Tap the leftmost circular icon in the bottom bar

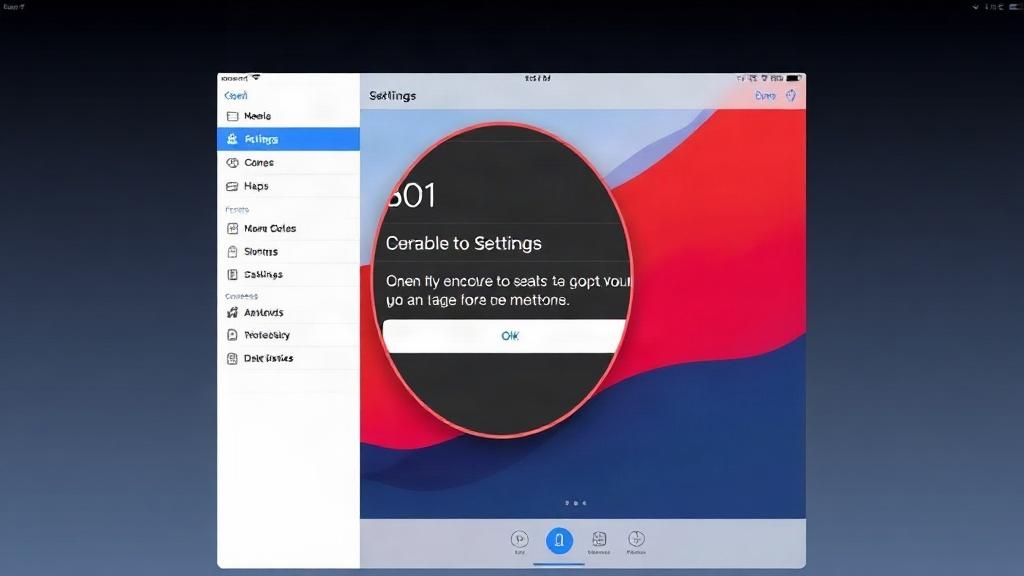[519, 539]
